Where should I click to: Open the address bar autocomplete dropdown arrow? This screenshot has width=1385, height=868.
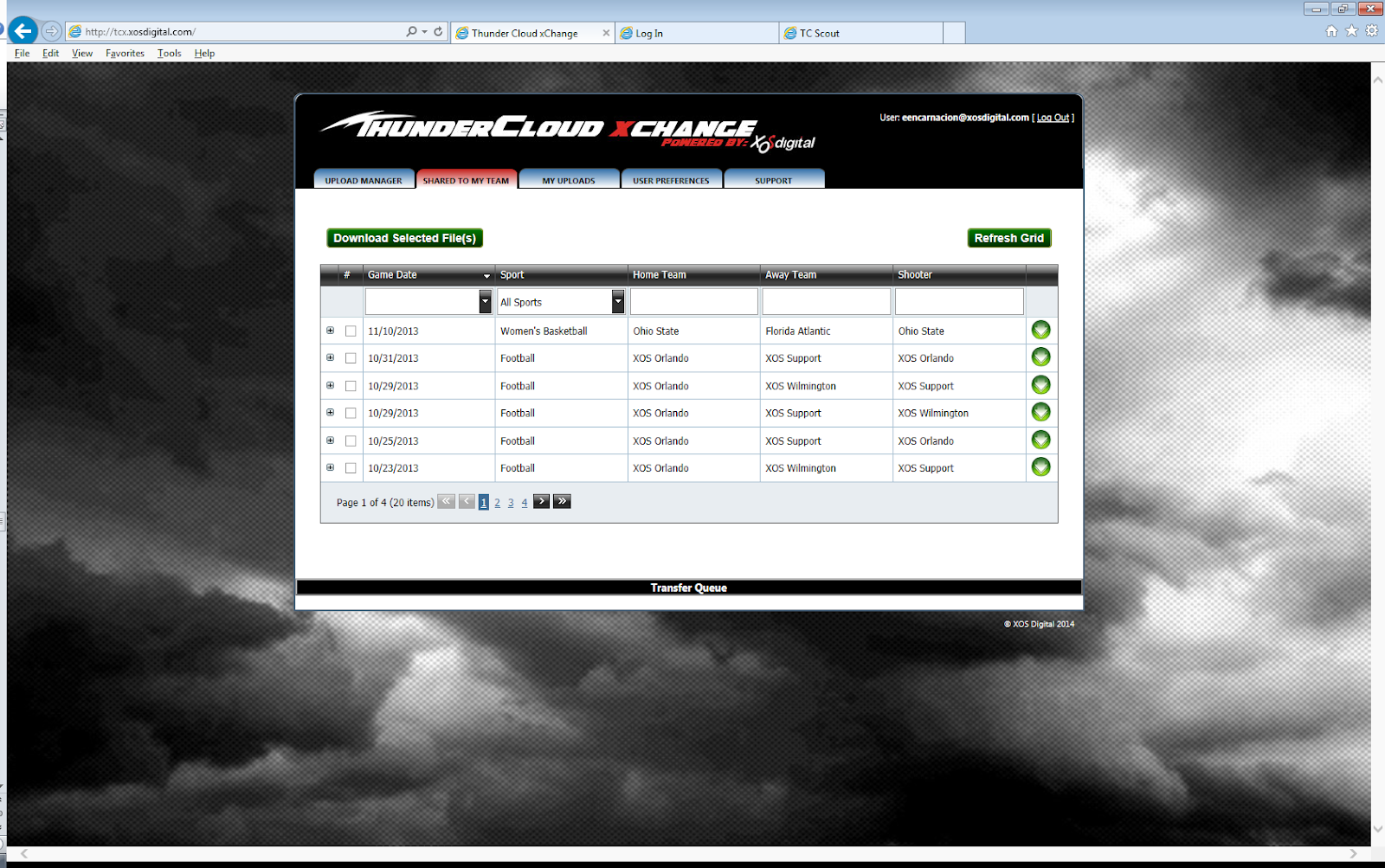coord(424,31)
